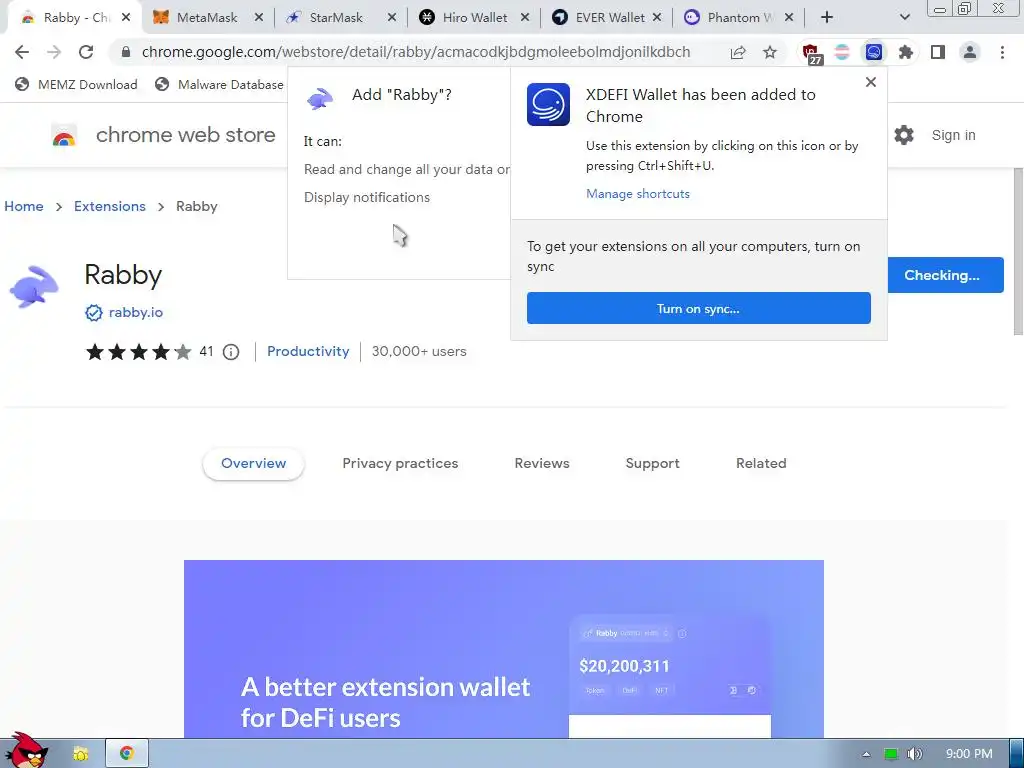Viewport: 1024px width, 768px height.
Task: Close the XDEFI Wallet added popup
Action: click(x=871, y=82)
